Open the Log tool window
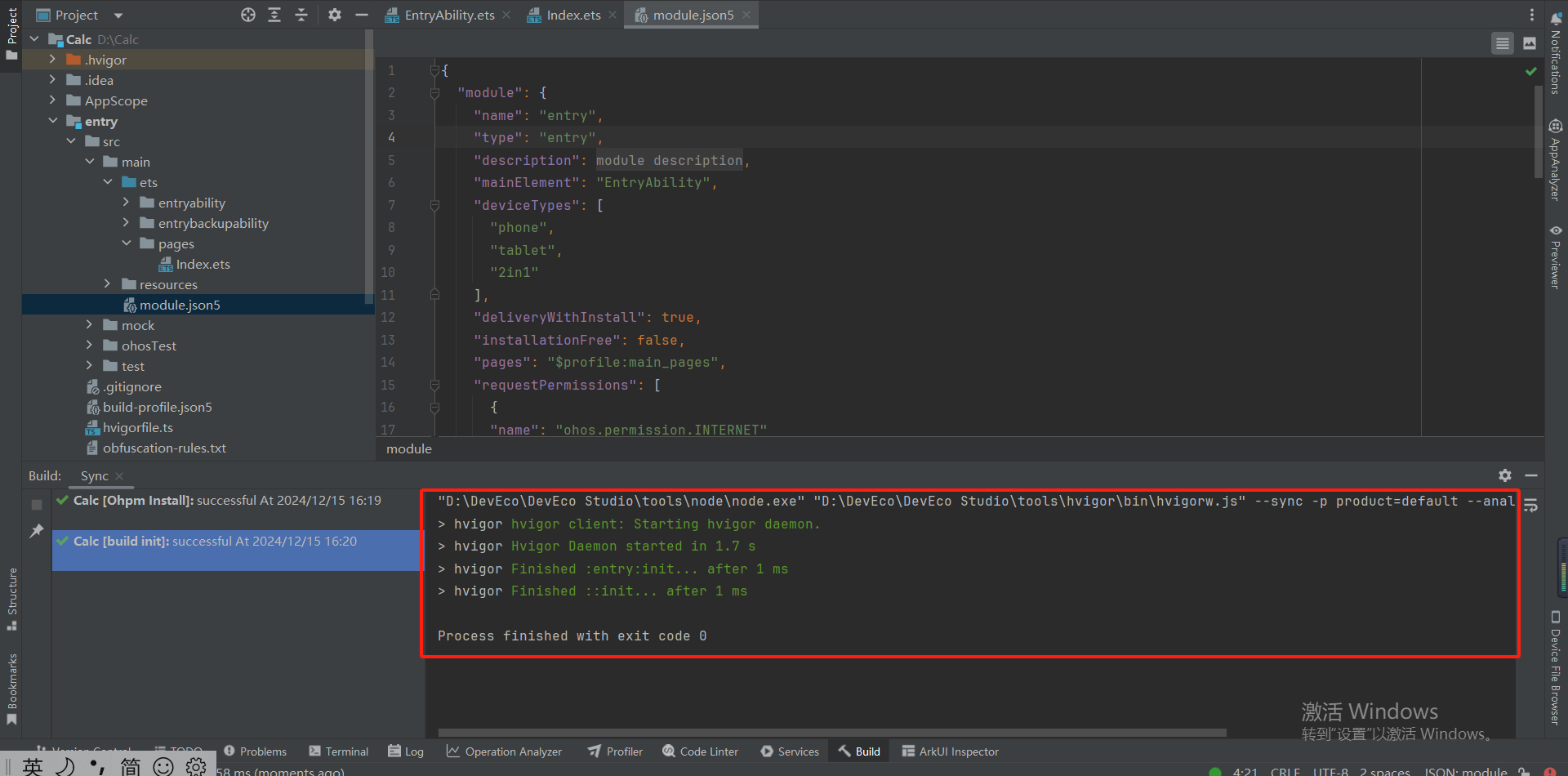 point(406,751)
